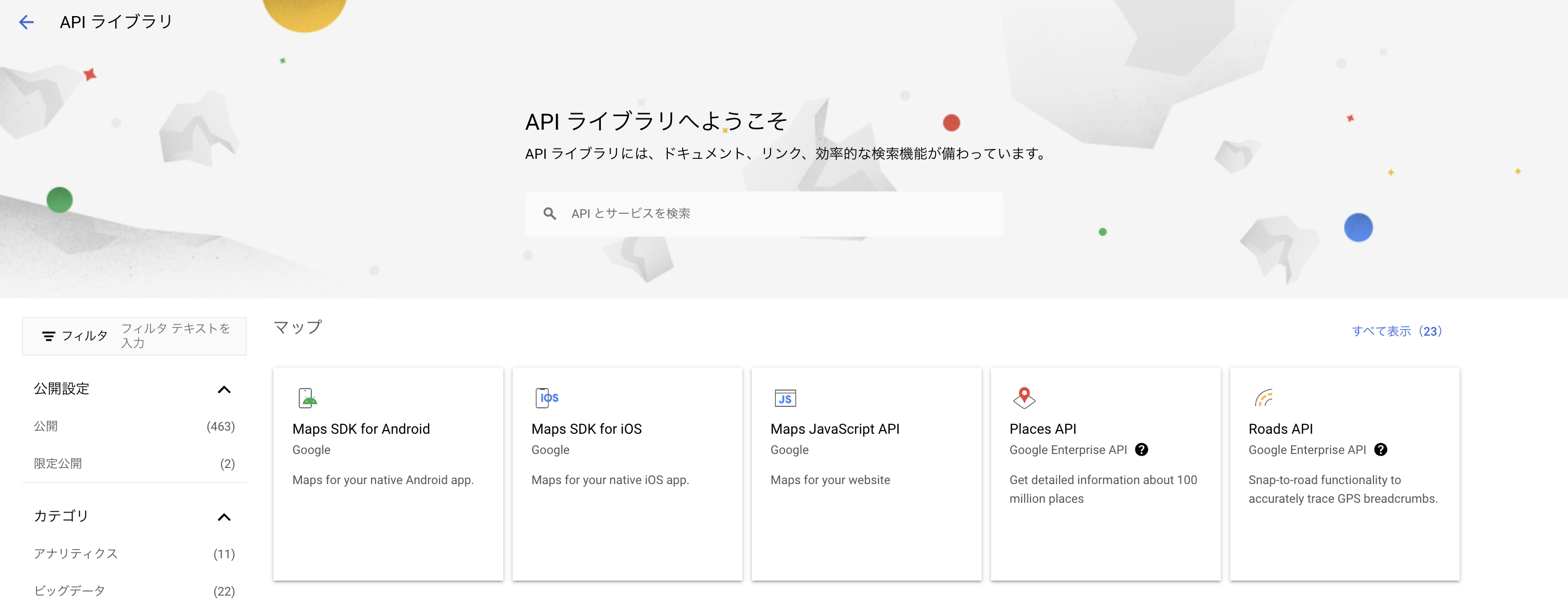
Task: Open the すべて表示 (23) link
Action: [1396, 331]
